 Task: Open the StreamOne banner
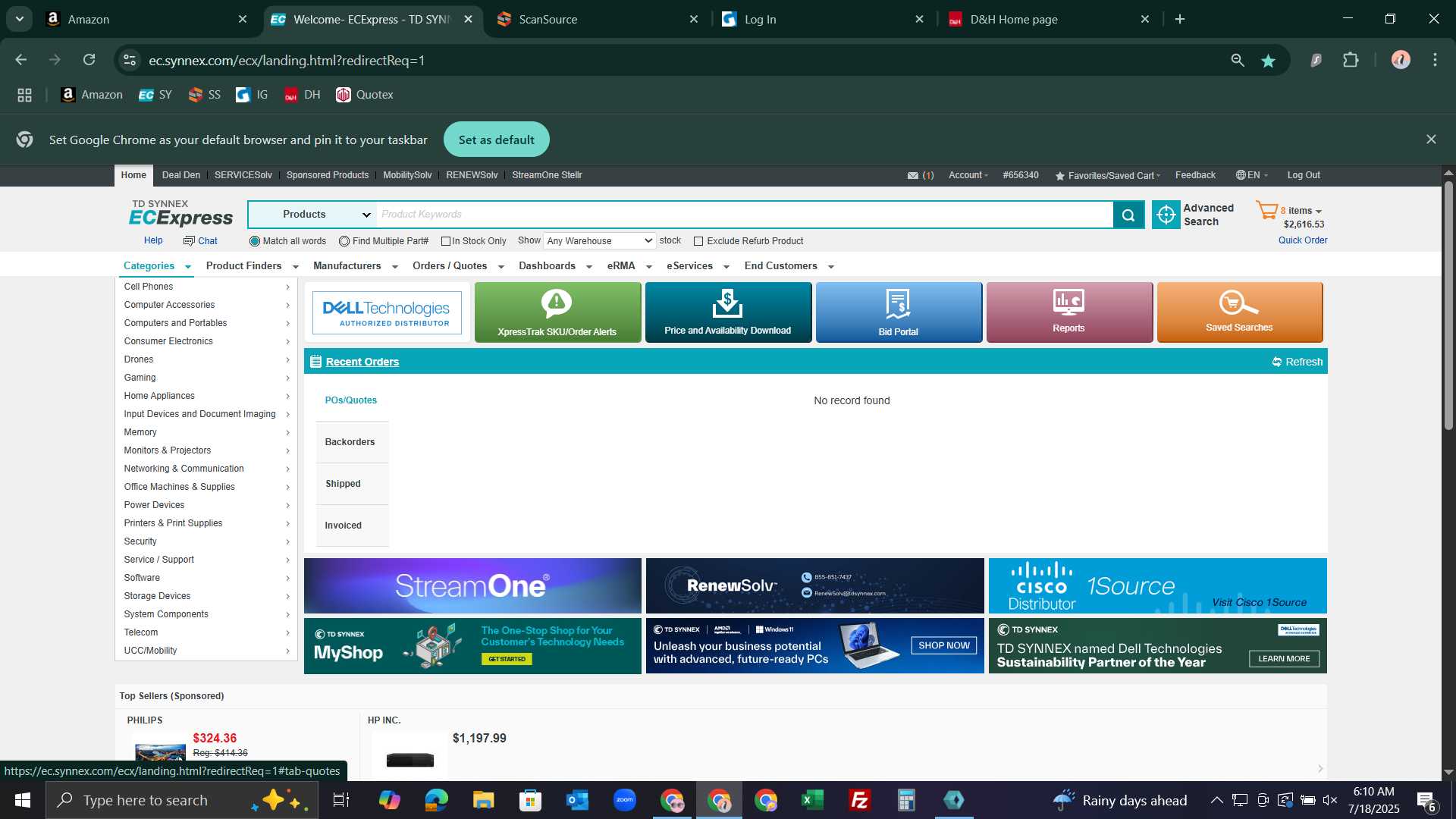[472, 585]
